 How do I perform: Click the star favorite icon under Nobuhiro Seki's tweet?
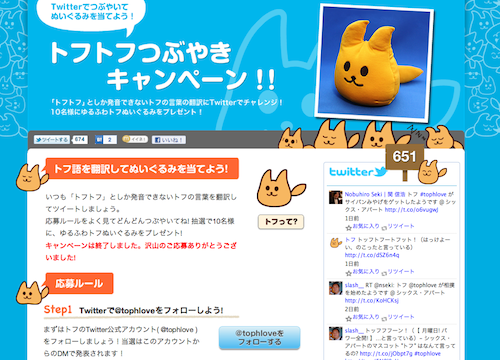pos(349,228)
